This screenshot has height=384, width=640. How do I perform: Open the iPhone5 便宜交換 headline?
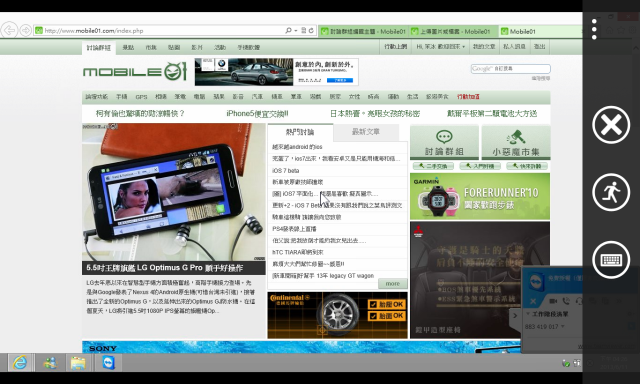click(257, 113)
